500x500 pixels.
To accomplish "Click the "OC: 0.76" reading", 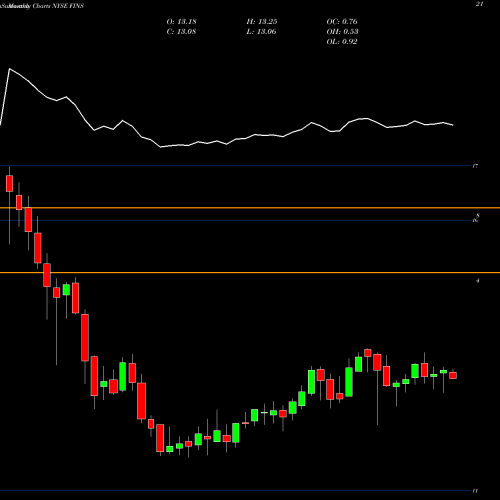I will tap(342, 22).
